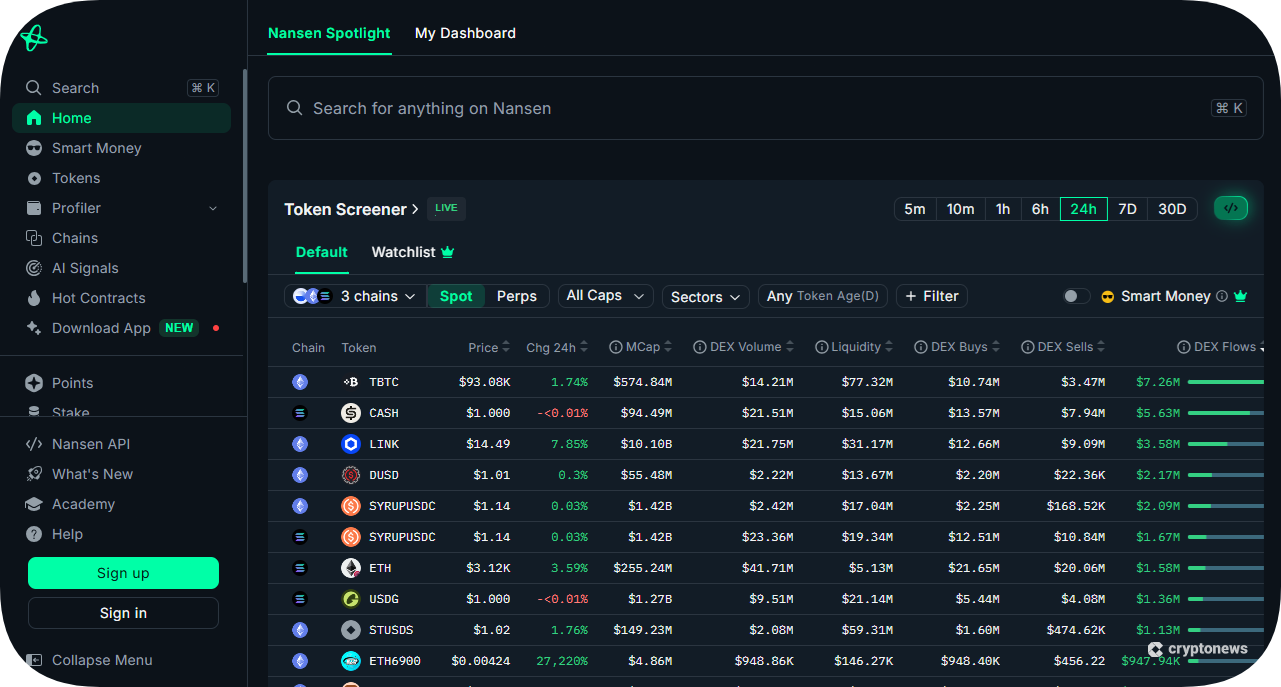Open the All Caps market cap dropdown

pos(604,295)
